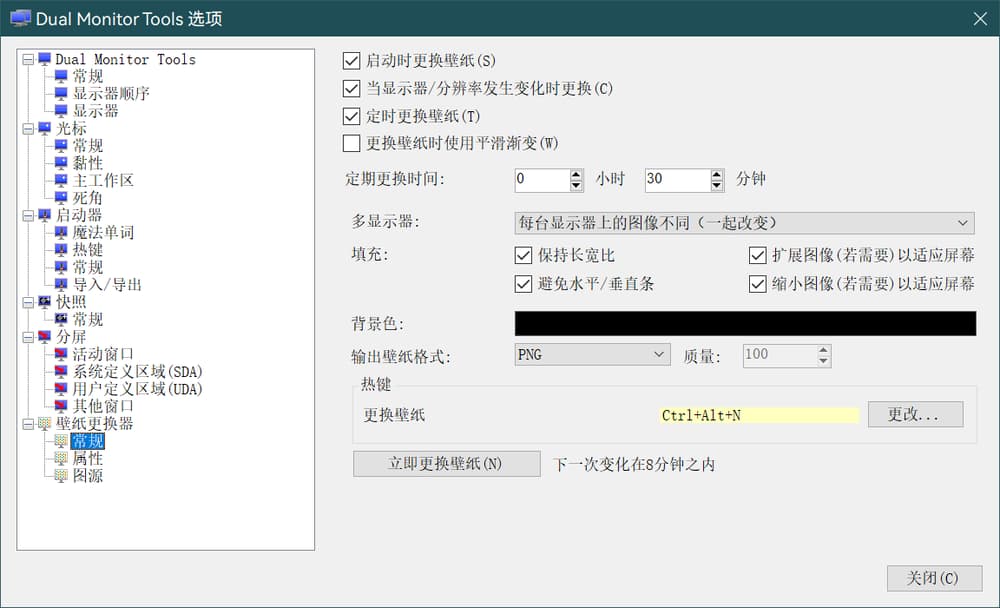Image resolution: width=1000 pixels, height=608 pixels.
Task: Click the icon next to 属性
Action: pyautogui.click(x=61, y=458)
